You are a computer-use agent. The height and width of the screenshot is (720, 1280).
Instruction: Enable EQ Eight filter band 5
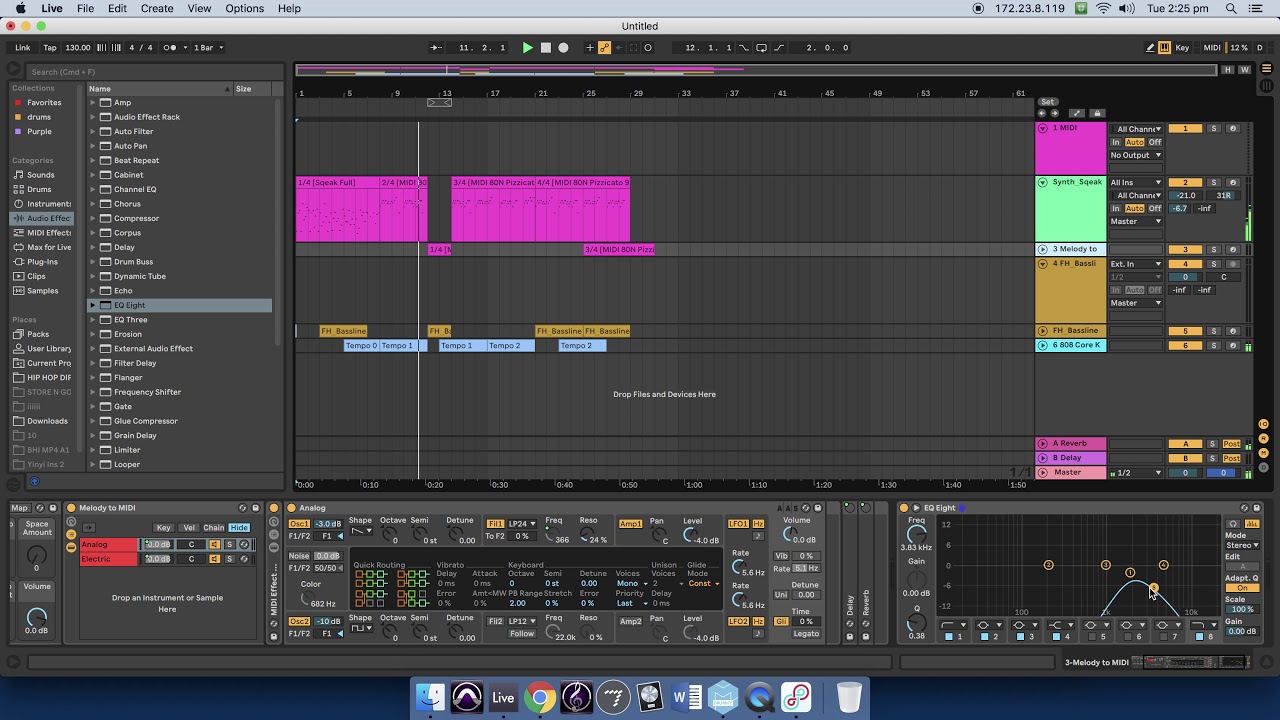[x=1093, y=637]
